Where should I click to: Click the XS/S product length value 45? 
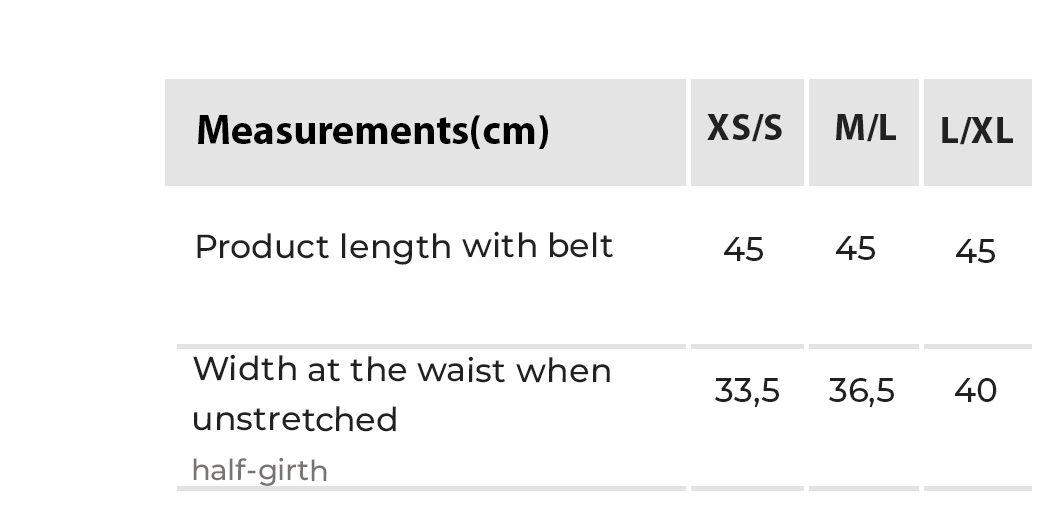pyautogui.click(x=743, y=249)
